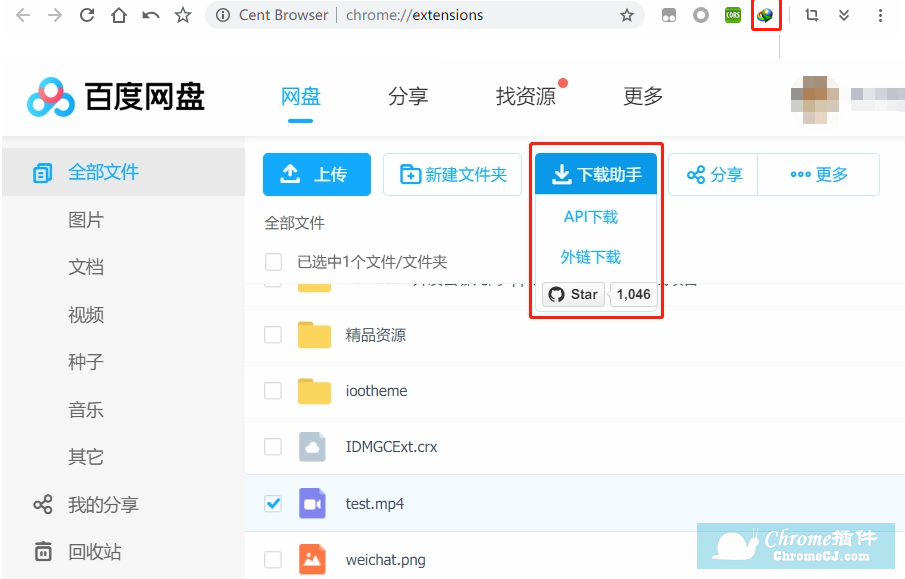Click the 1,046 star count

[633, 294]
